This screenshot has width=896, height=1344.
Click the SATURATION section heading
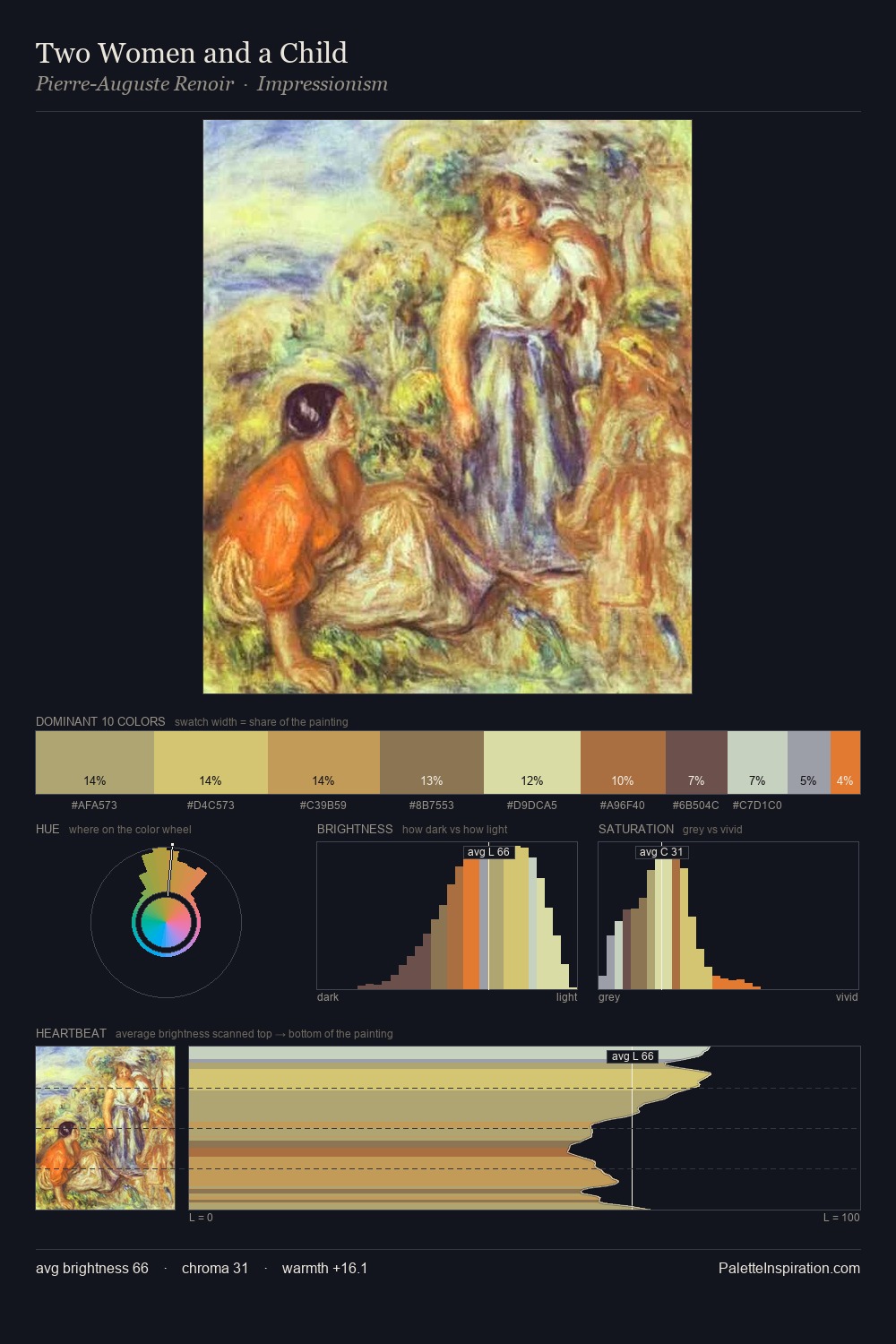(636, 829)
